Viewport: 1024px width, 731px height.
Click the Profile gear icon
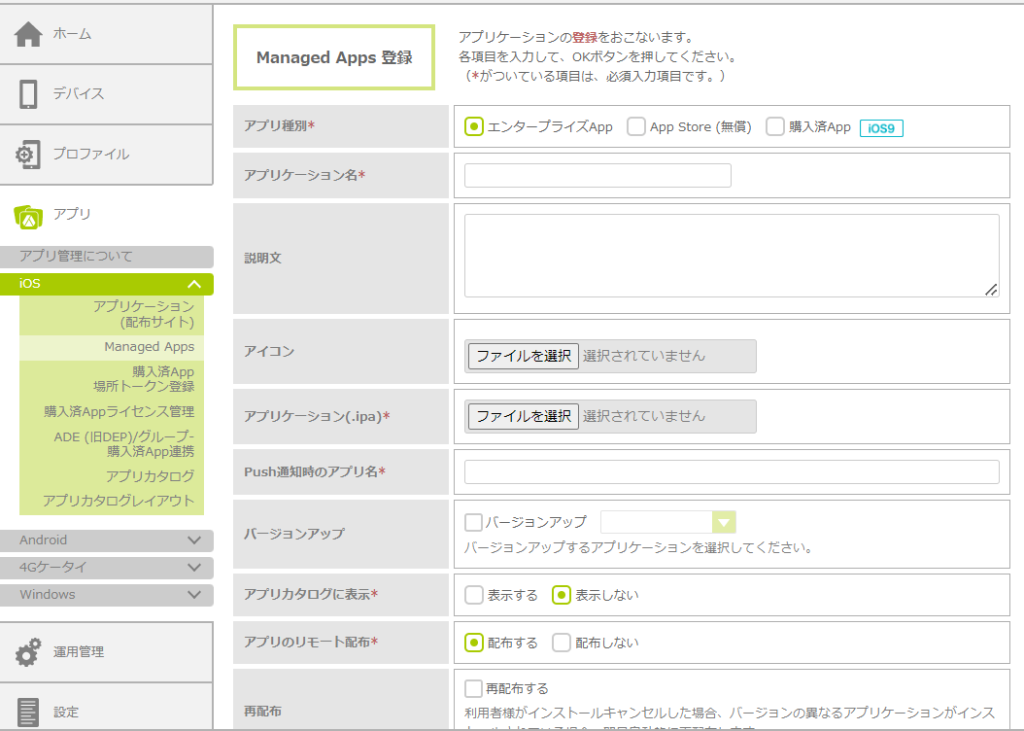(x=28, y=155)
